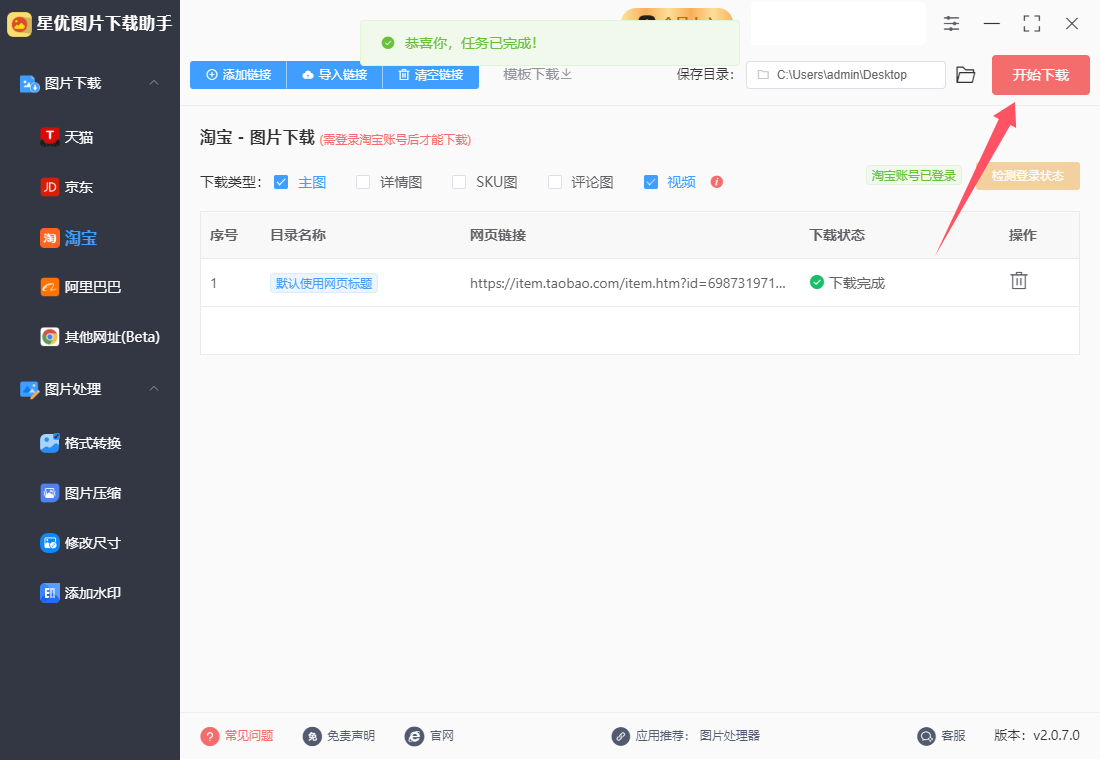This screenshot has height=760, width=1100.
Task: Click the 默认使用网页标题 directory tag
Action: point(324,284)
